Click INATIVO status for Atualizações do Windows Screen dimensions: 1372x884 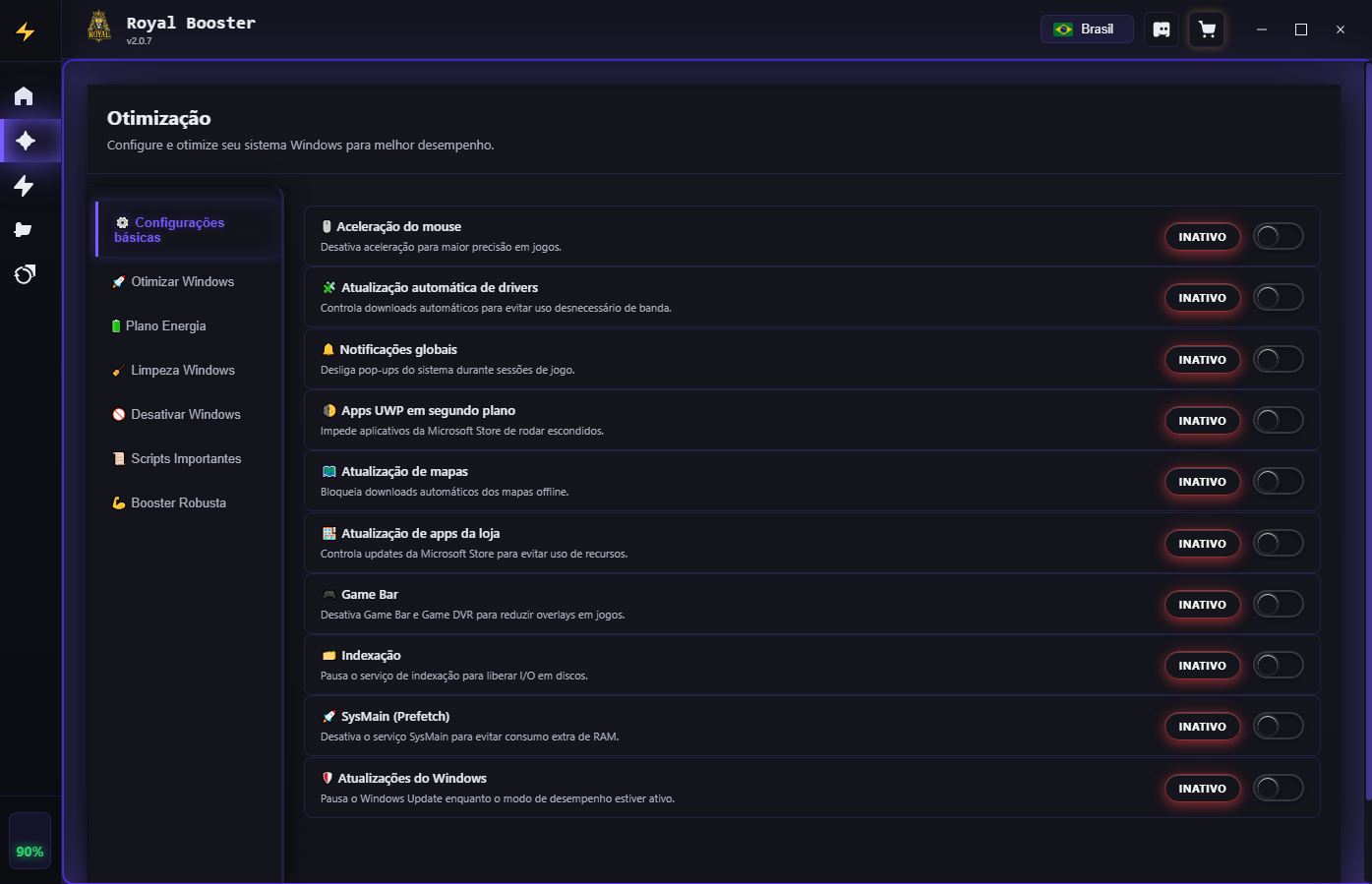(x=1202, y=789)
